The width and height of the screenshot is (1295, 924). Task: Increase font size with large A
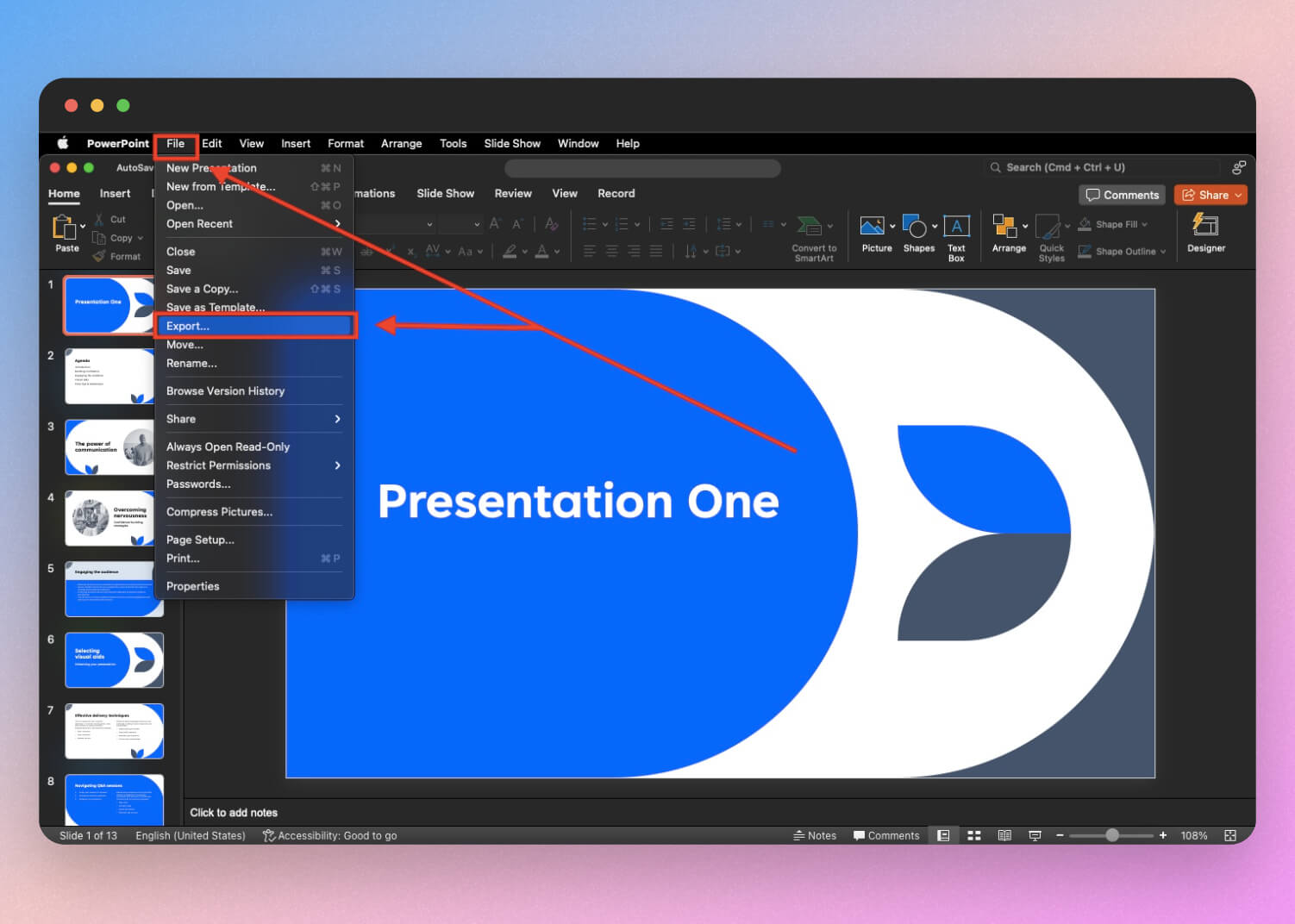[495, 224]
